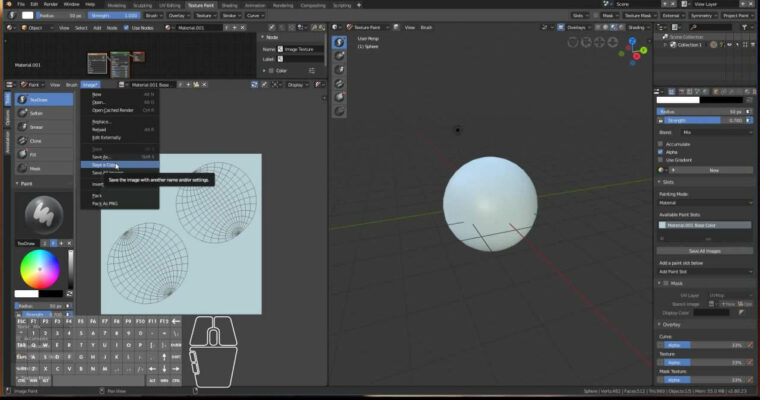The image size is (760, 400).
Task: Toggle the Use Nodes checkbox
Action: (x=127, y=28)
